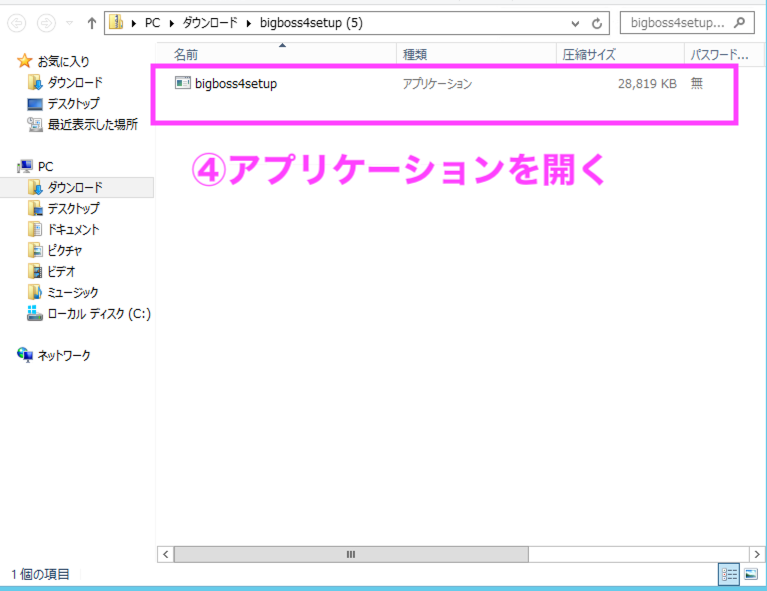This screenshot has height=591, width=767.
Task: Select ローカル ディスク (C:) in sidebar
Action: (99, 313)
